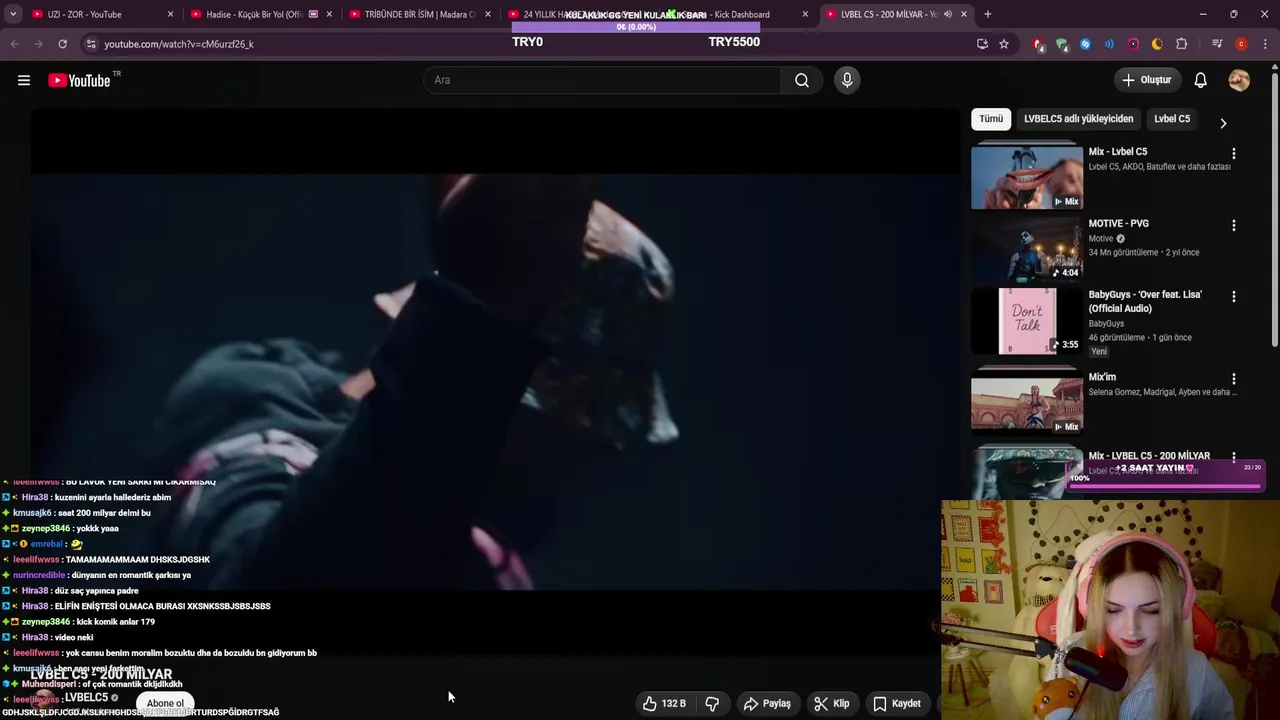Image resolution: width=1280 pixels, height=720 pixels.
Task: Select the LVBELC5 adlı yükleyiciden chip
Action: (x=1078, y=119)
